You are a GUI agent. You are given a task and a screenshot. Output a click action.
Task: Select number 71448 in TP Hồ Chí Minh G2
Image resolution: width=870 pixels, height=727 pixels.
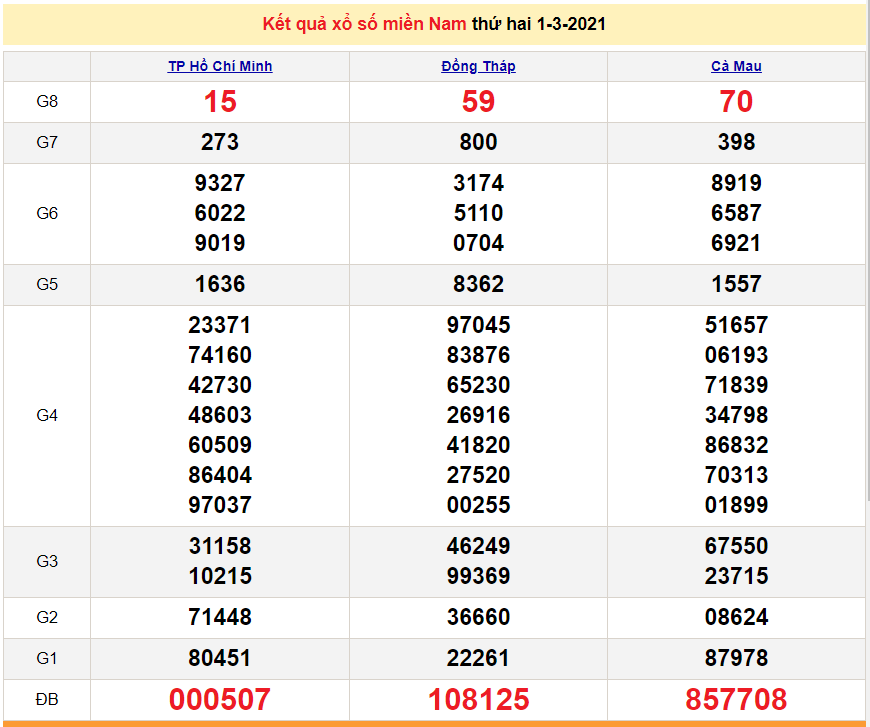pyautogui.click(x=220, y=617)
